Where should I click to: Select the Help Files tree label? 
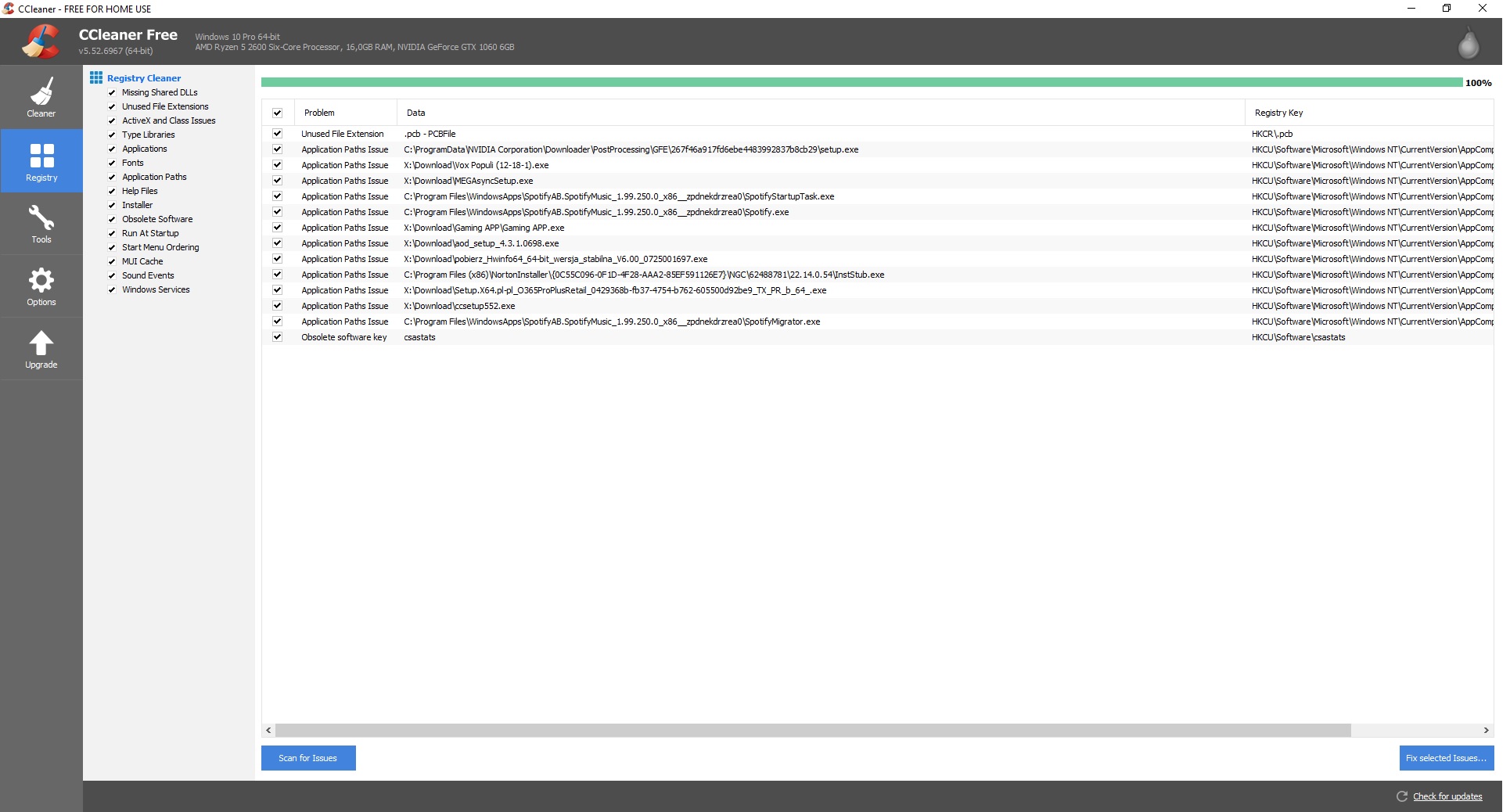[140, 191]
